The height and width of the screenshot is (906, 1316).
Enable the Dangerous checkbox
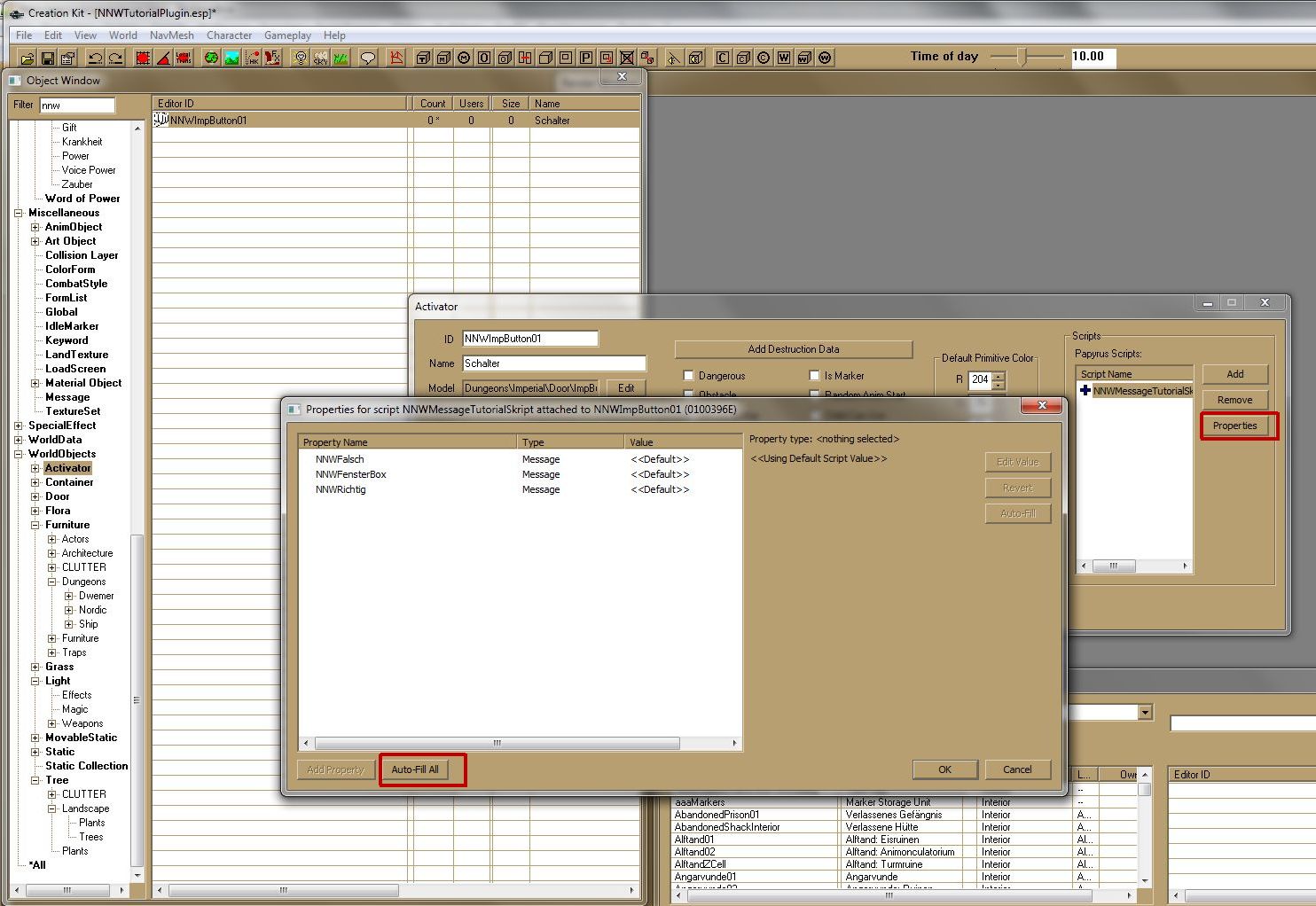pyautogui.click(x=689, y=376)
